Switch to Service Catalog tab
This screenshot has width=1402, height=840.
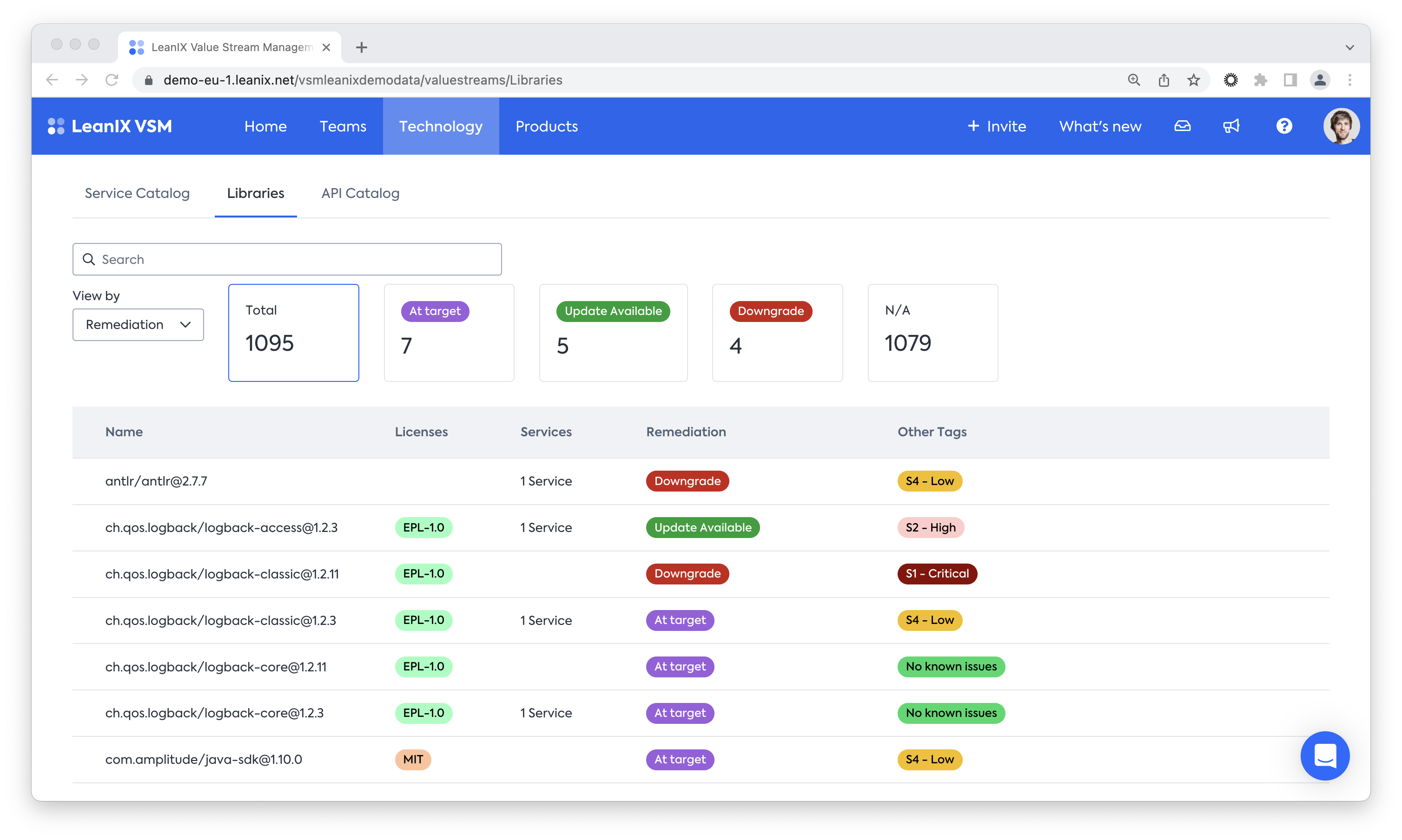point(137,193)
